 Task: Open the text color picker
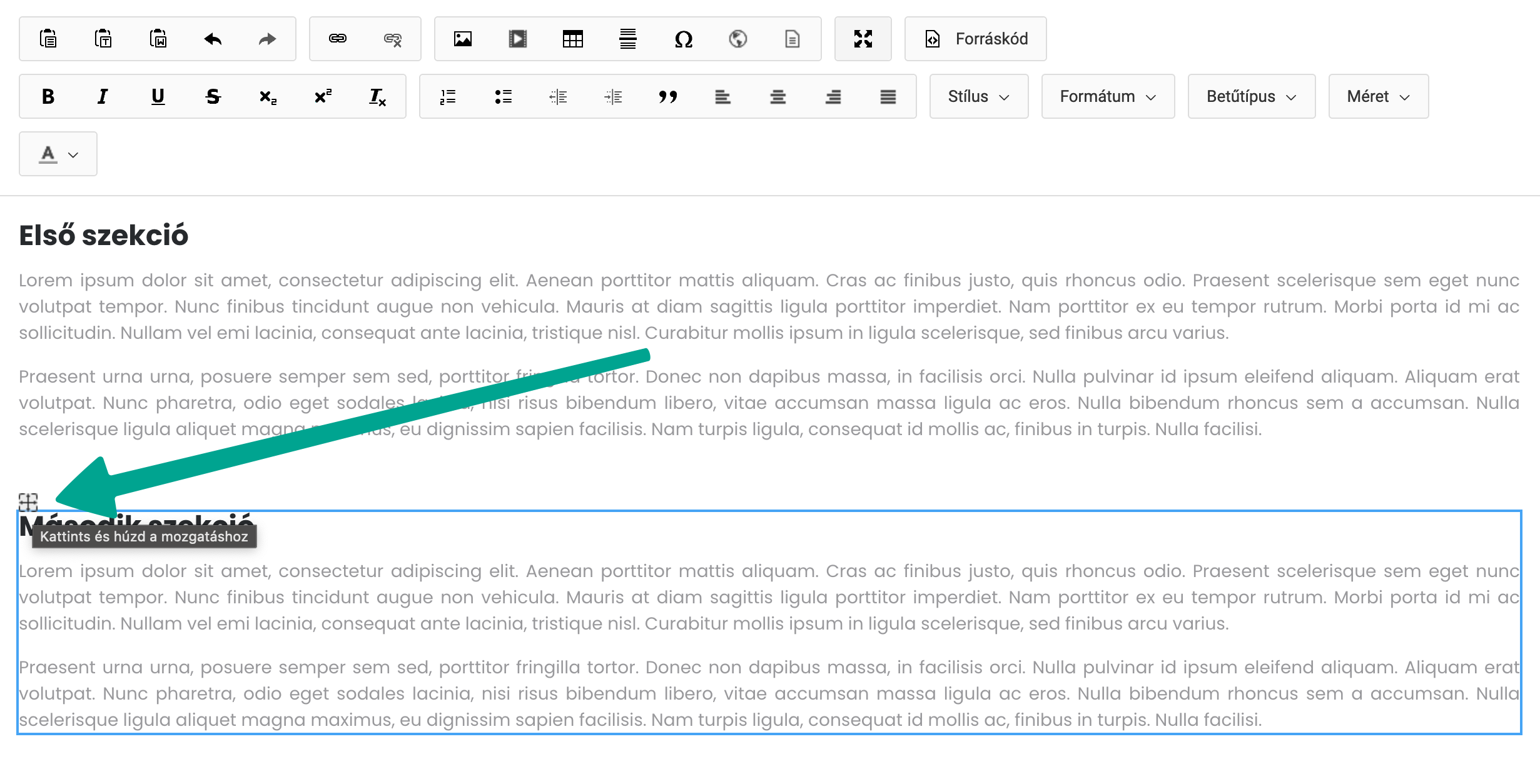(58, 154)
